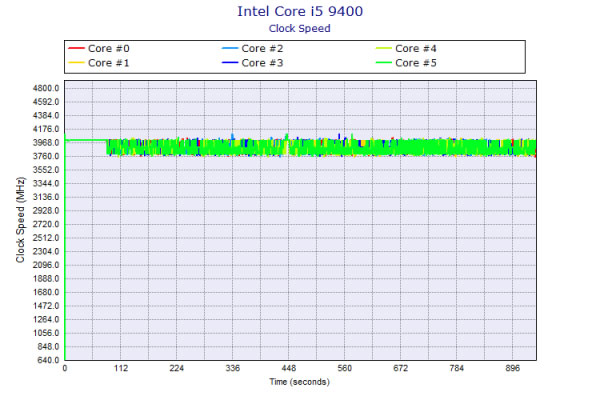Select the 'Core #5' legend label
This screenshot has width=600, height=400.
[416, 63]
